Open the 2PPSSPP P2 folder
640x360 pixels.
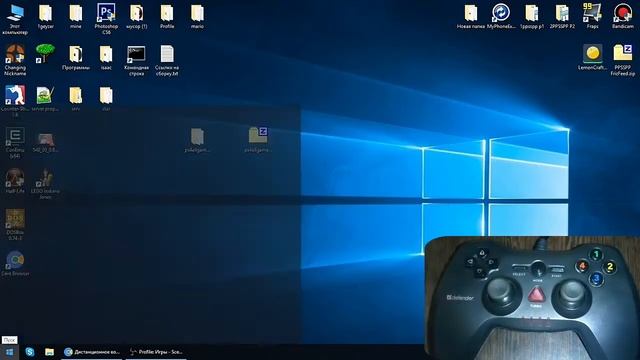coord(562,17)
